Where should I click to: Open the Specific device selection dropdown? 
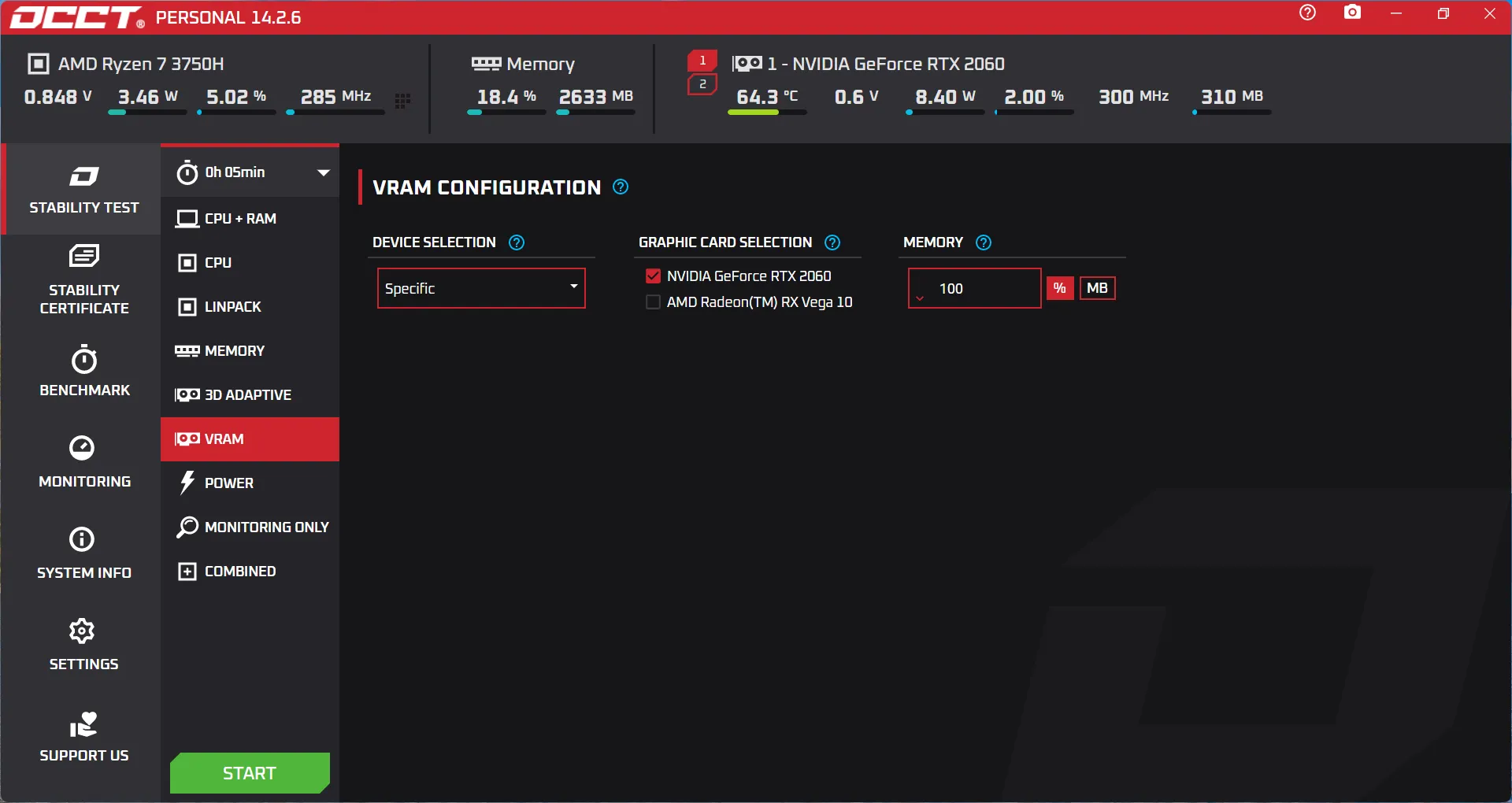click(x=481, y=288)
